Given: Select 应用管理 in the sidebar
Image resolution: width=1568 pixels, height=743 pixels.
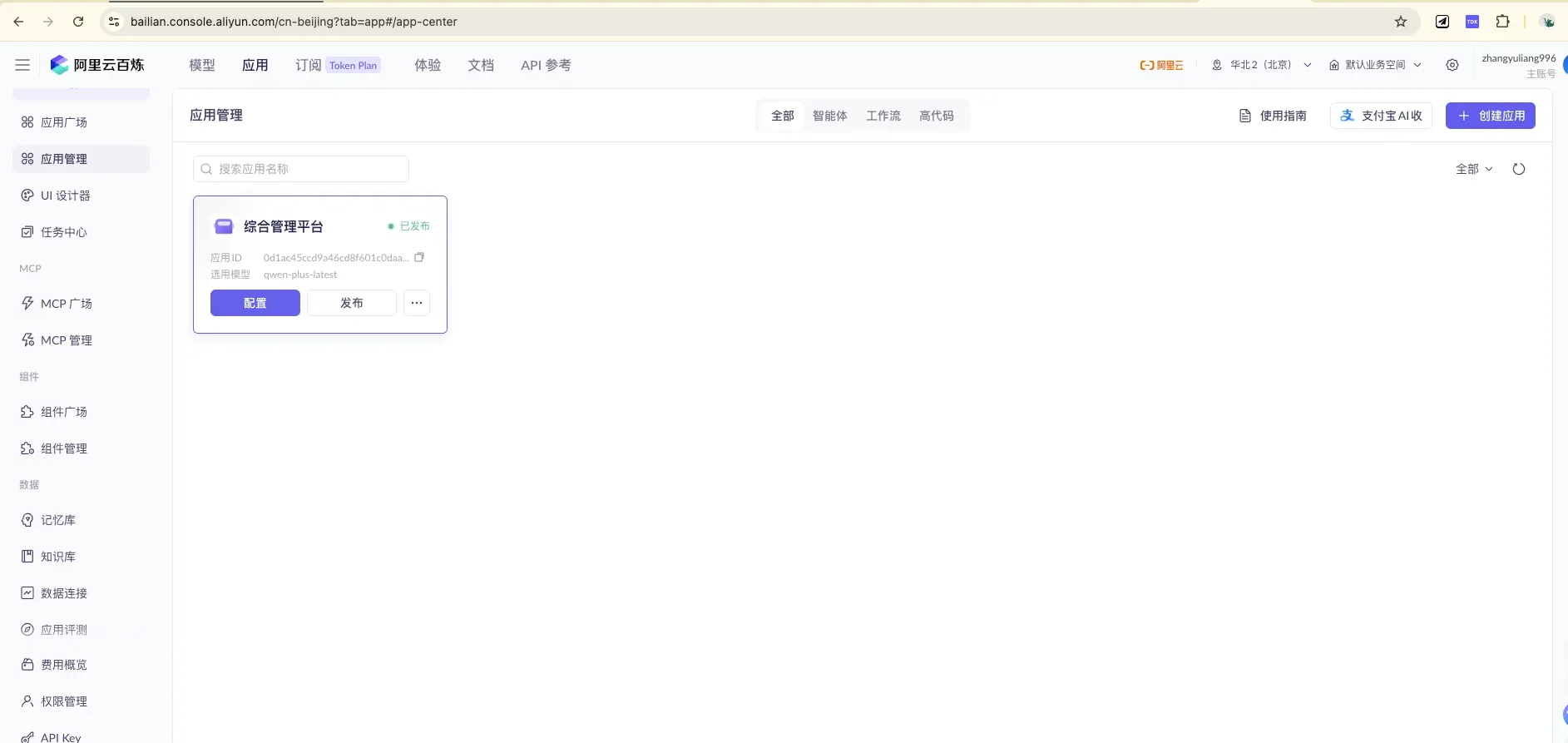Looking at the screenshot, I should point(81,159).
